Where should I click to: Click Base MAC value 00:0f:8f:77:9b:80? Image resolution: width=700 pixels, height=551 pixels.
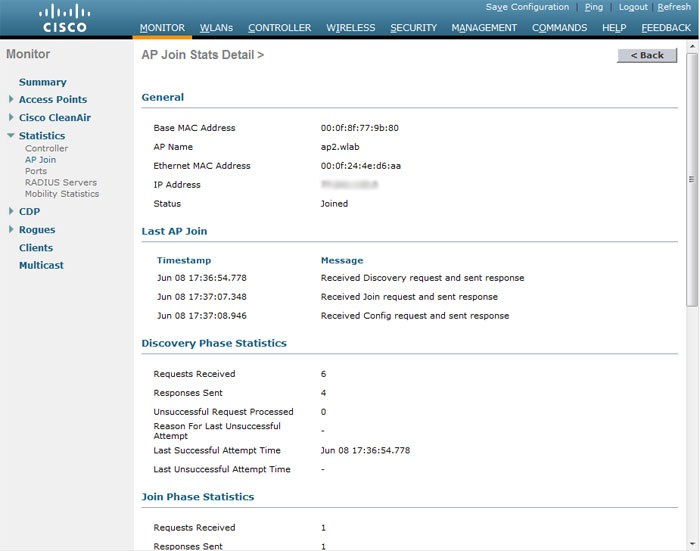[x=359, y=128]
